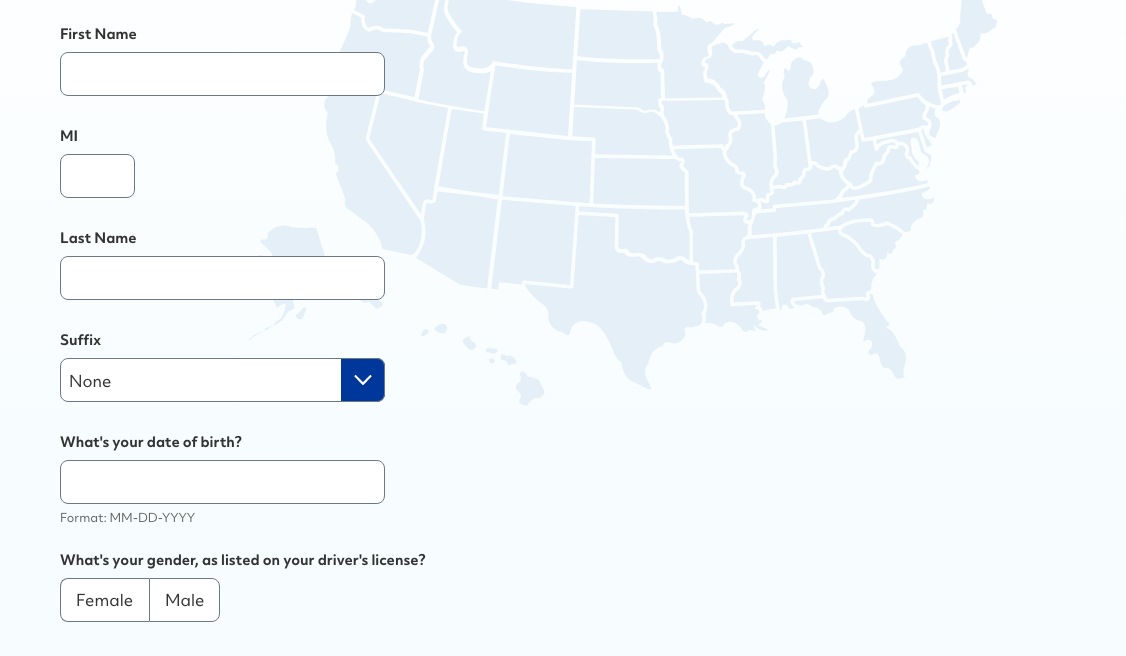Screen dimensions: 1126x656
Task: Click the Format MM-DD-YYYY hint text
Action: pos(127,518)
